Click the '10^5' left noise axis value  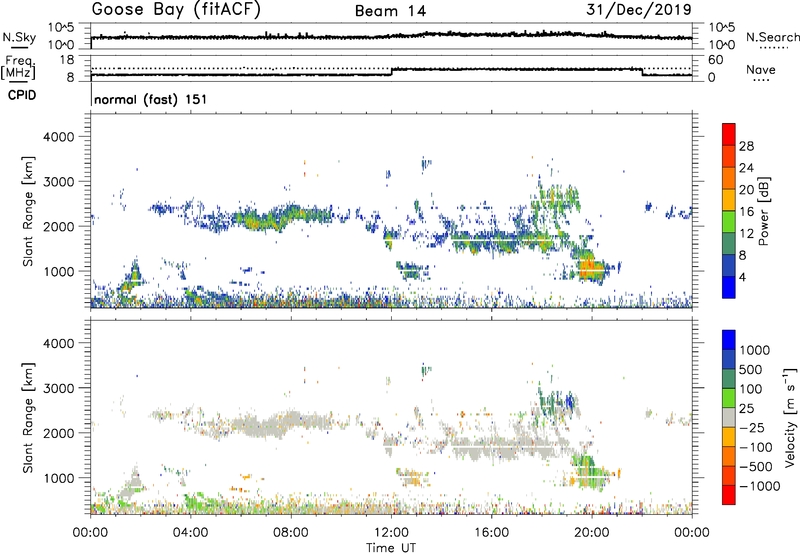(x=61, y=27)
